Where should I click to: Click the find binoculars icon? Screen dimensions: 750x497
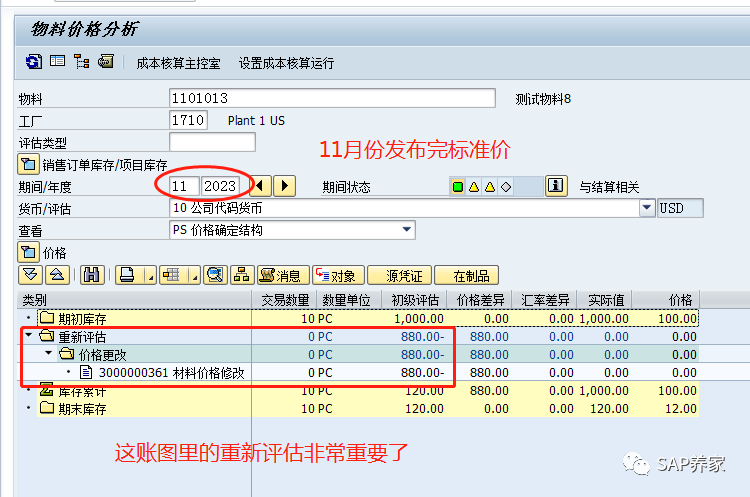[92, 275]
